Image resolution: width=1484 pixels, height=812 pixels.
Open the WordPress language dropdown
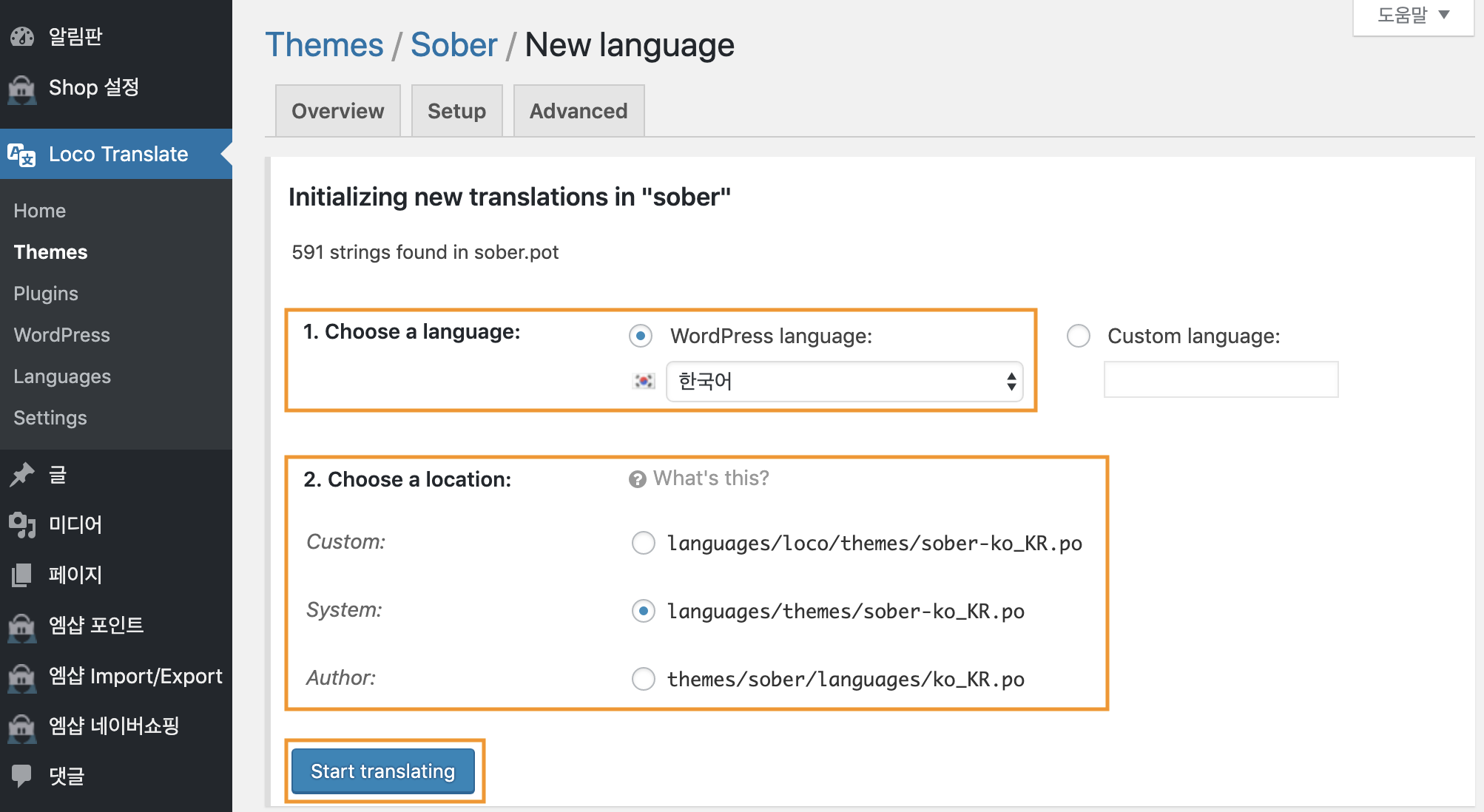pos(844,382)
